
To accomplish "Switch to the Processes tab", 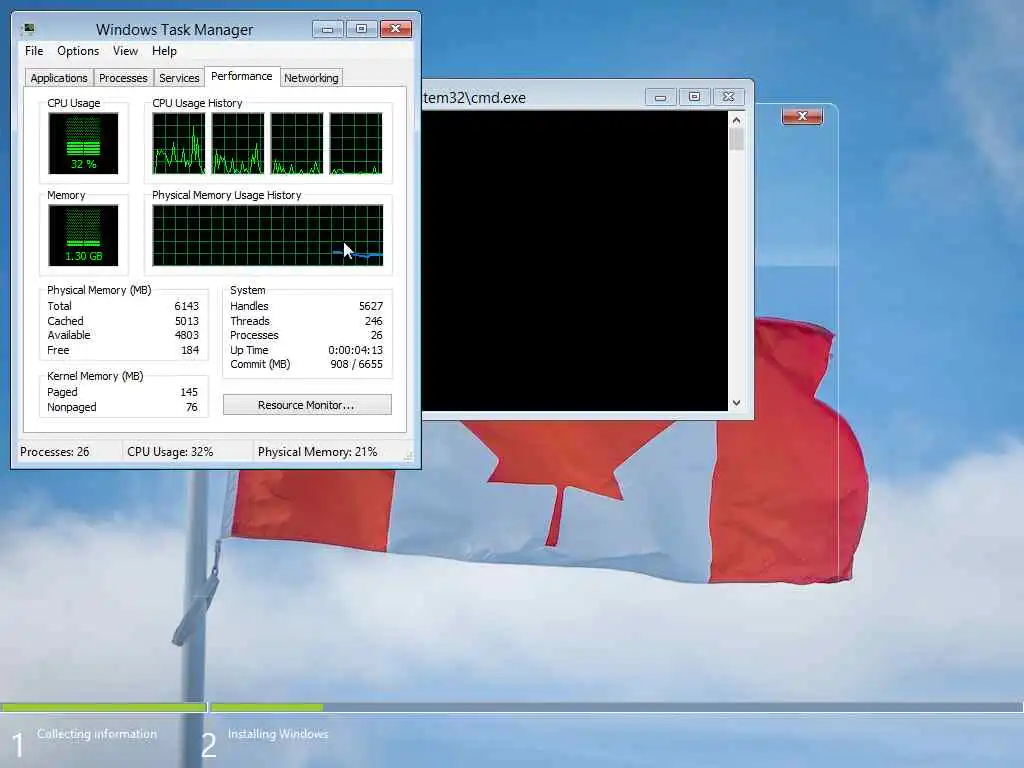I will [123, 78].
